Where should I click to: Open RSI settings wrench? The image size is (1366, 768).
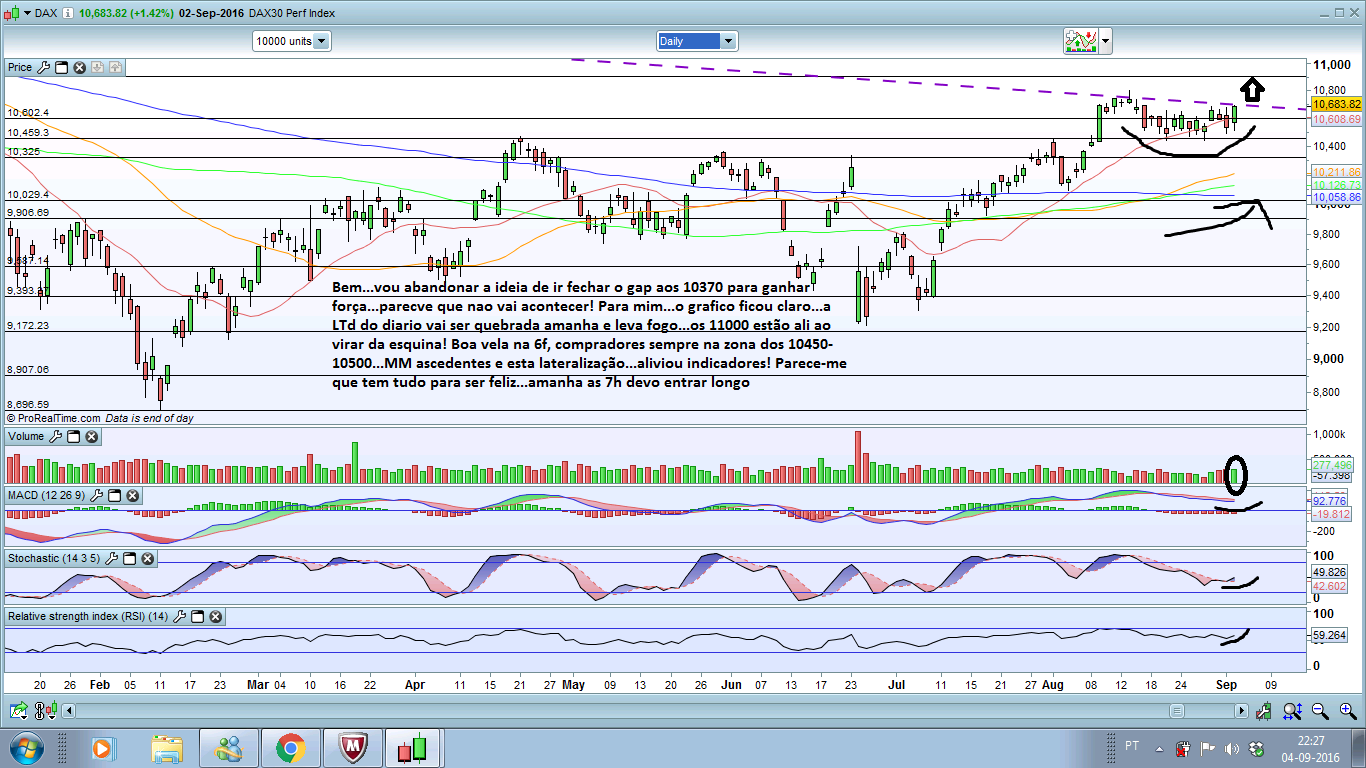tap(180, 617)
